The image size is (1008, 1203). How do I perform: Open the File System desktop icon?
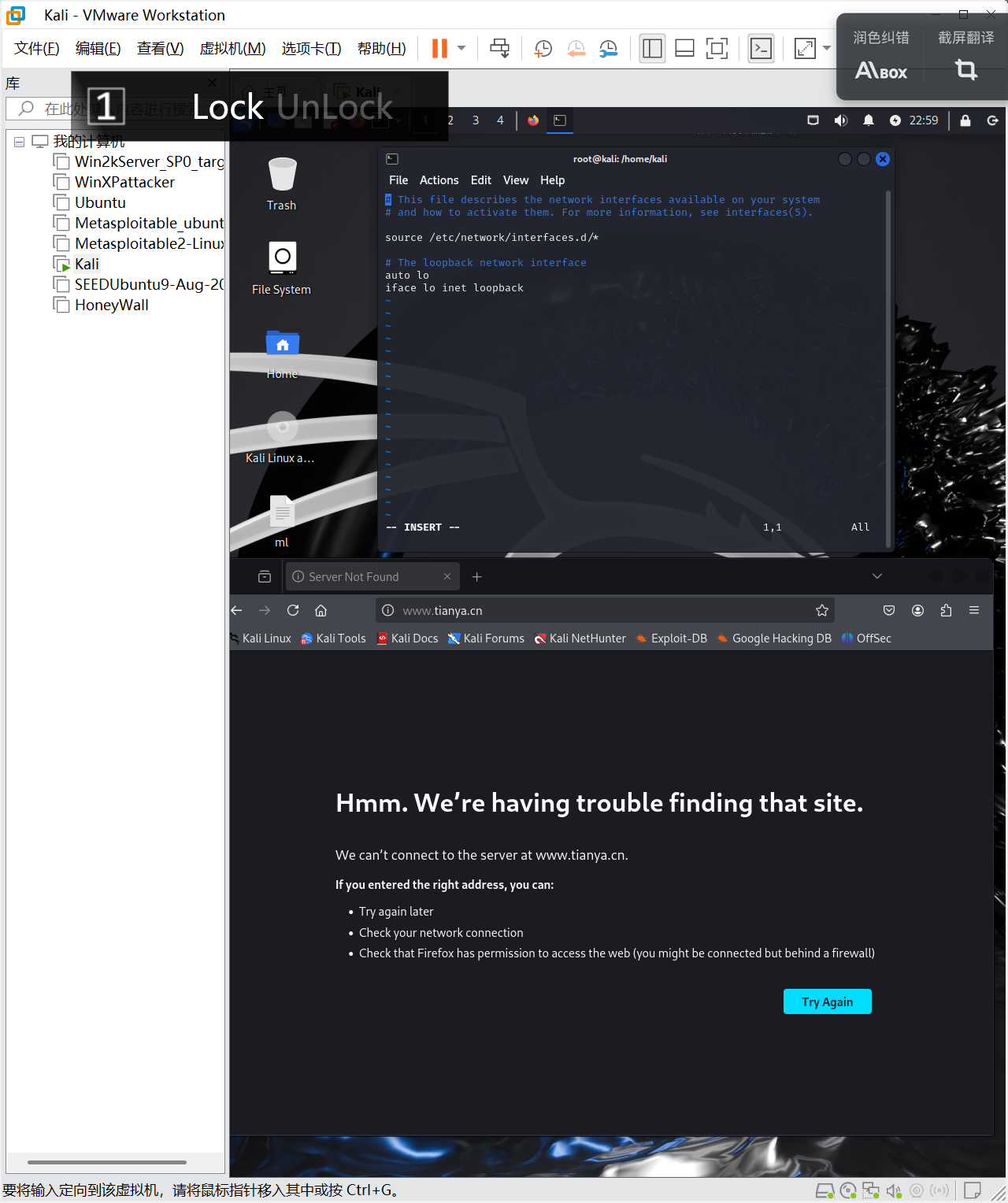282,268
